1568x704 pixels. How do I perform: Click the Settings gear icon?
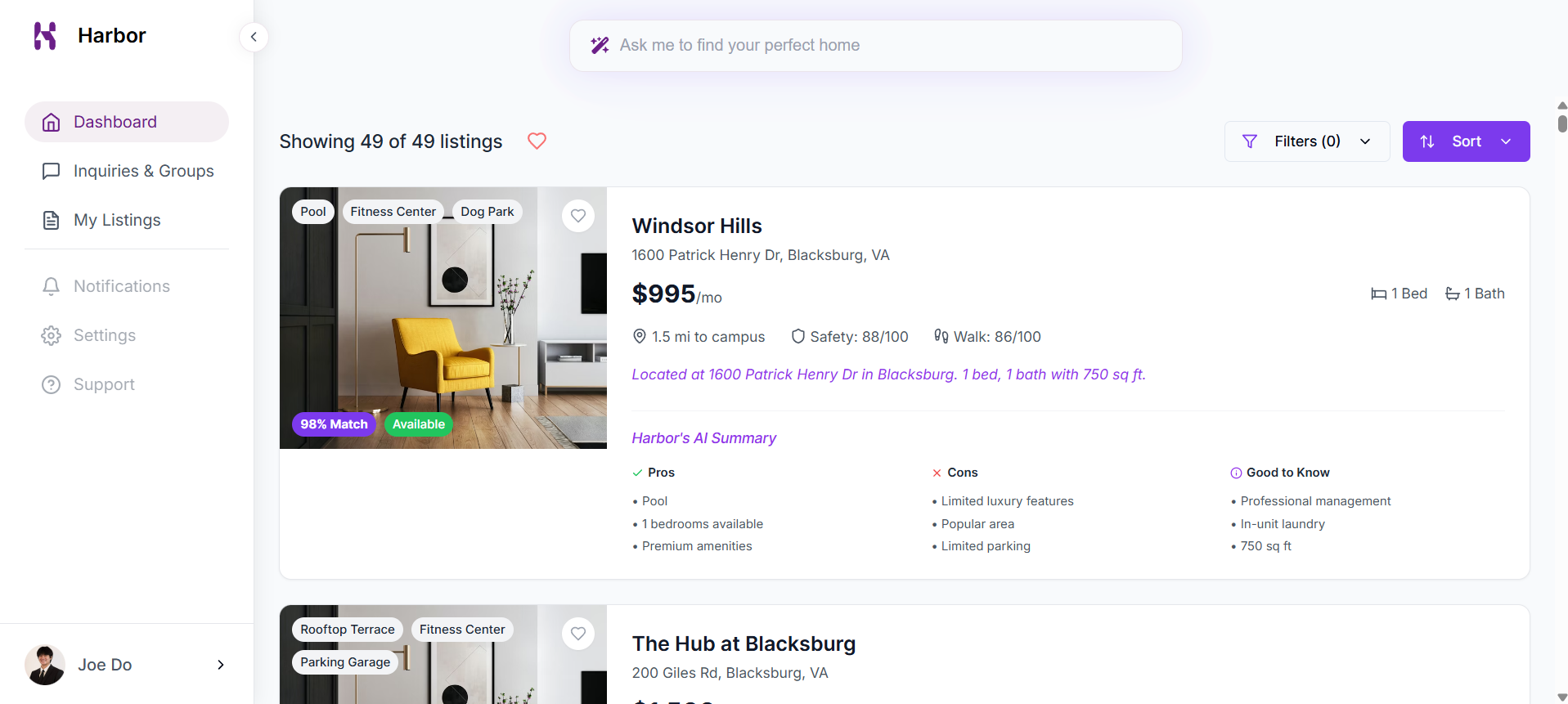click(51, 335)
